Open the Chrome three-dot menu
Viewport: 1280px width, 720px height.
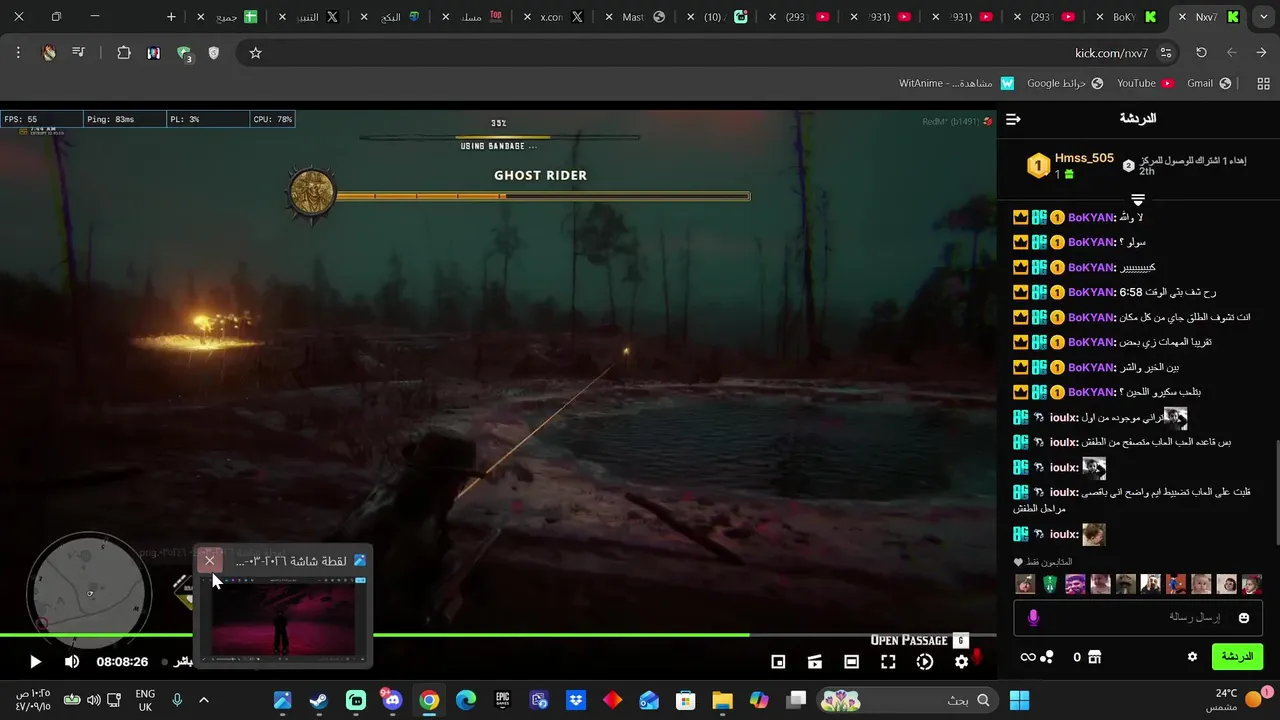click(18, 53)
